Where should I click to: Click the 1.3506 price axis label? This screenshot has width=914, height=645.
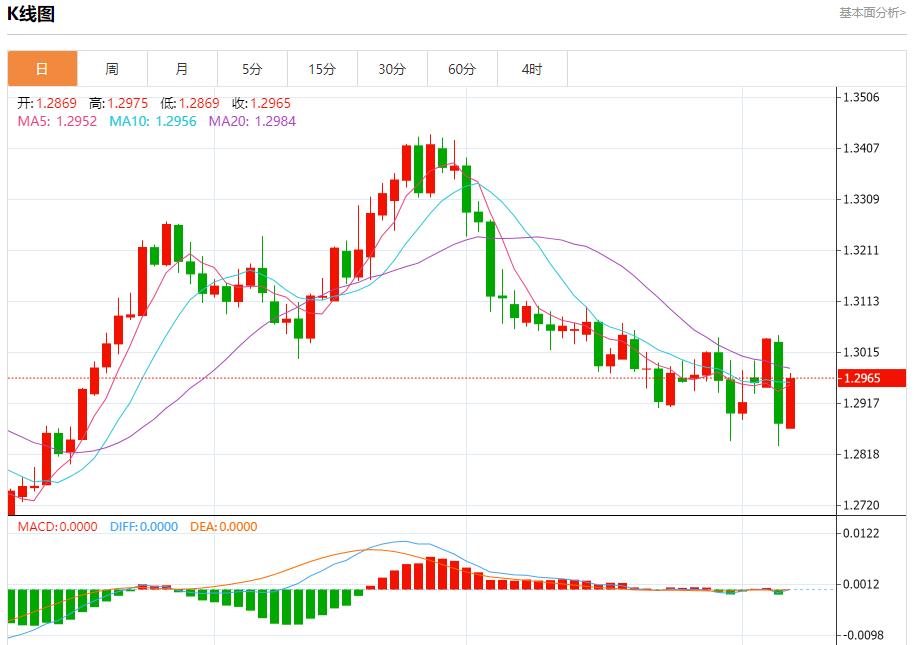861,98
